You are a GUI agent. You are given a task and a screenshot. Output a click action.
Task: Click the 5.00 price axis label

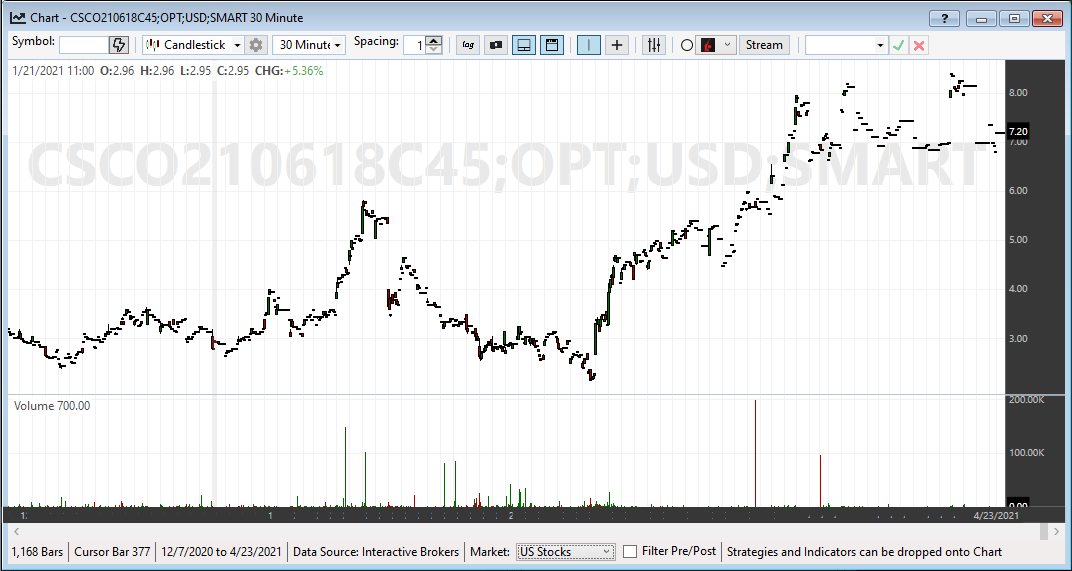(1019, 240)
